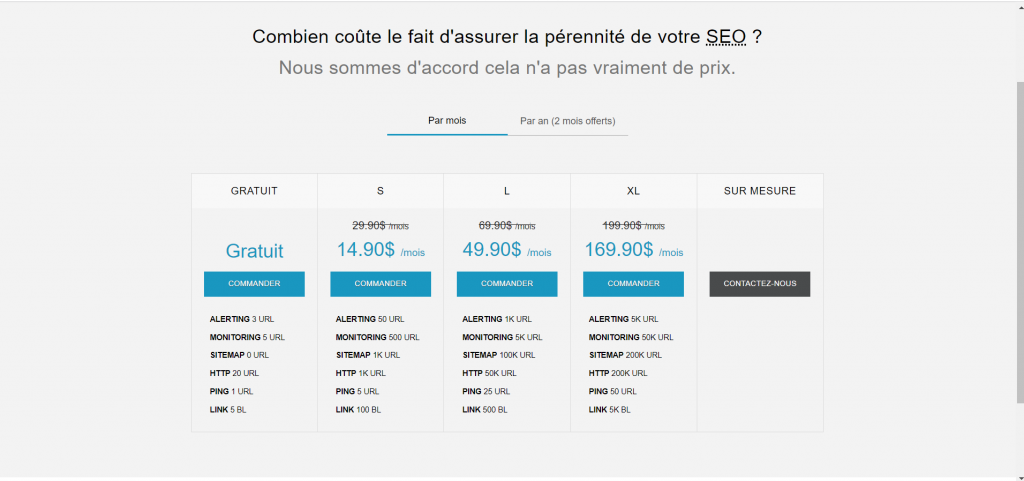The width and height of the screenshot is (1024, 481).
Task: Click the CONTACTEZ-NOUS button
Action: pyautogui.click(x=760, y=284)
